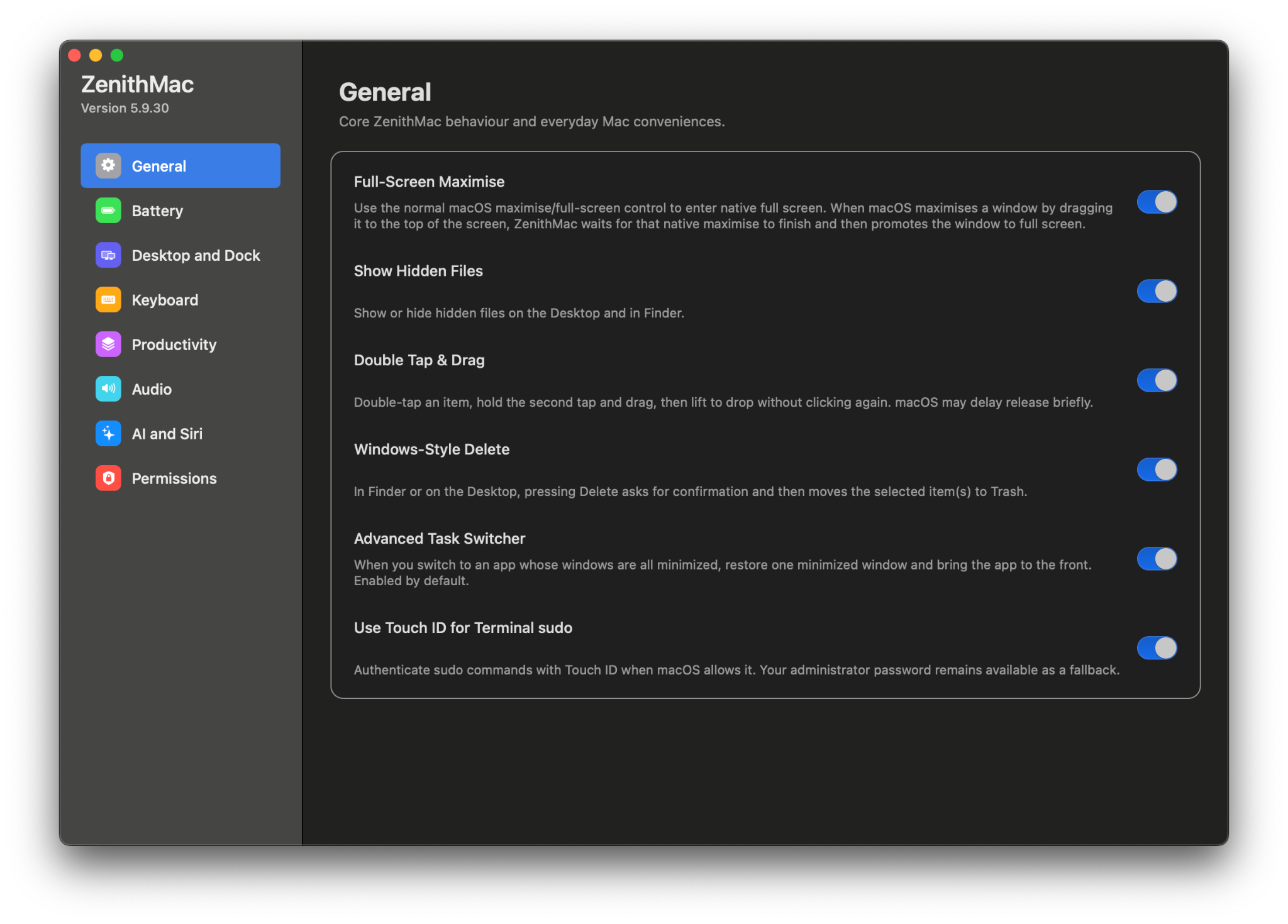Click the 'General' page heading
The height and width of the screenshot is (924, 1288).
385,92
